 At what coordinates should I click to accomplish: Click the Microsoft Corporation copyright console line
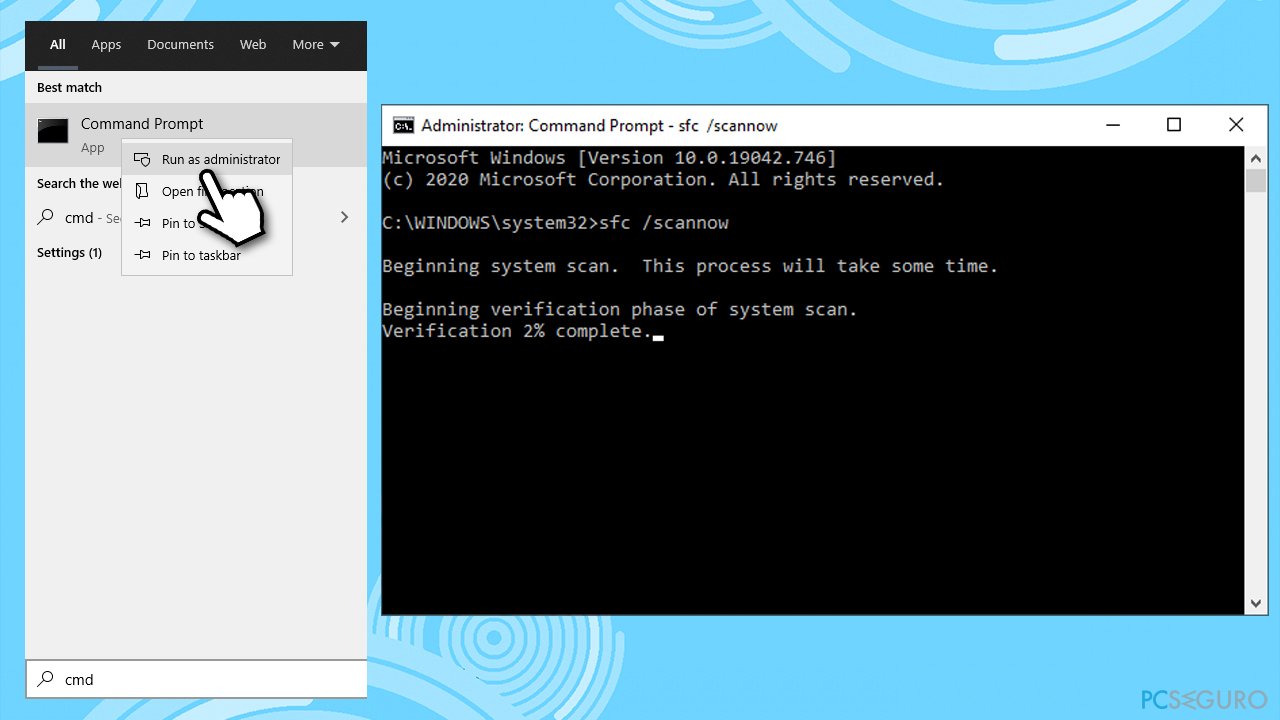pos(663,180)
